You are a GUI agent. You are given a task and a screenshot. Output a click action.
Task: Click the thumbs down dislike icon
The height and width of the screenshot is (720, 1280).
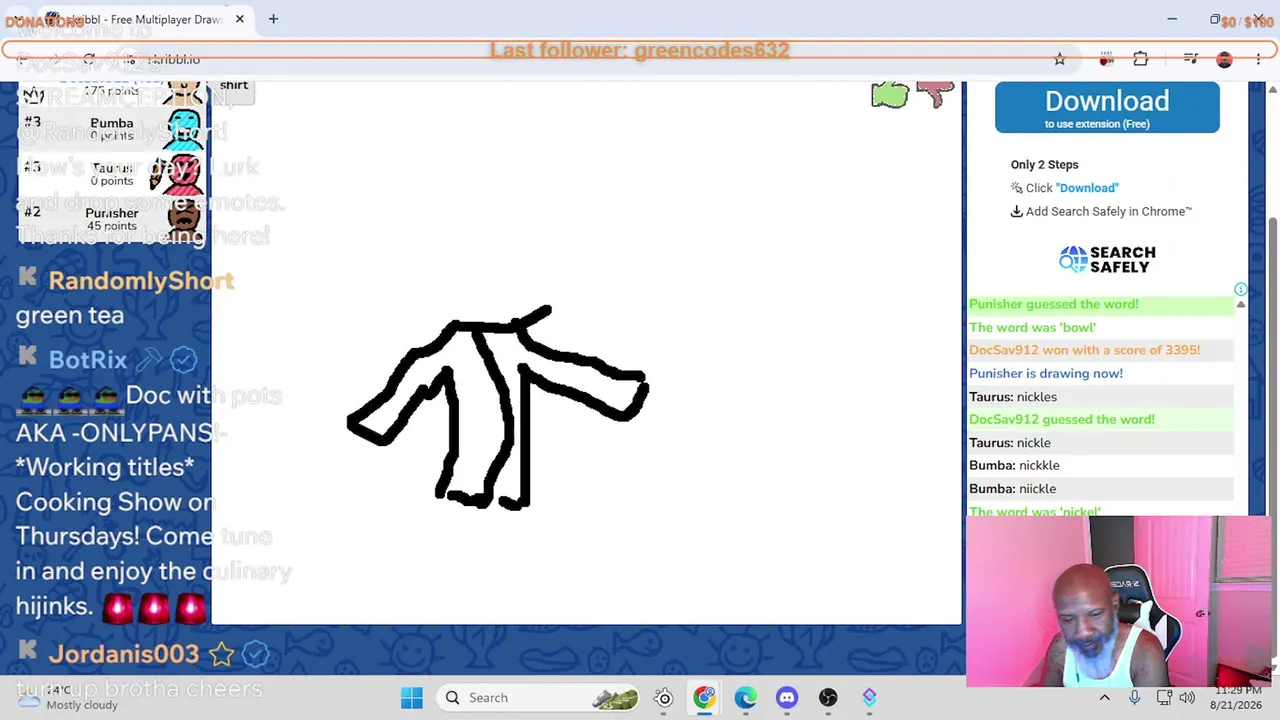[x=936, y=94]
